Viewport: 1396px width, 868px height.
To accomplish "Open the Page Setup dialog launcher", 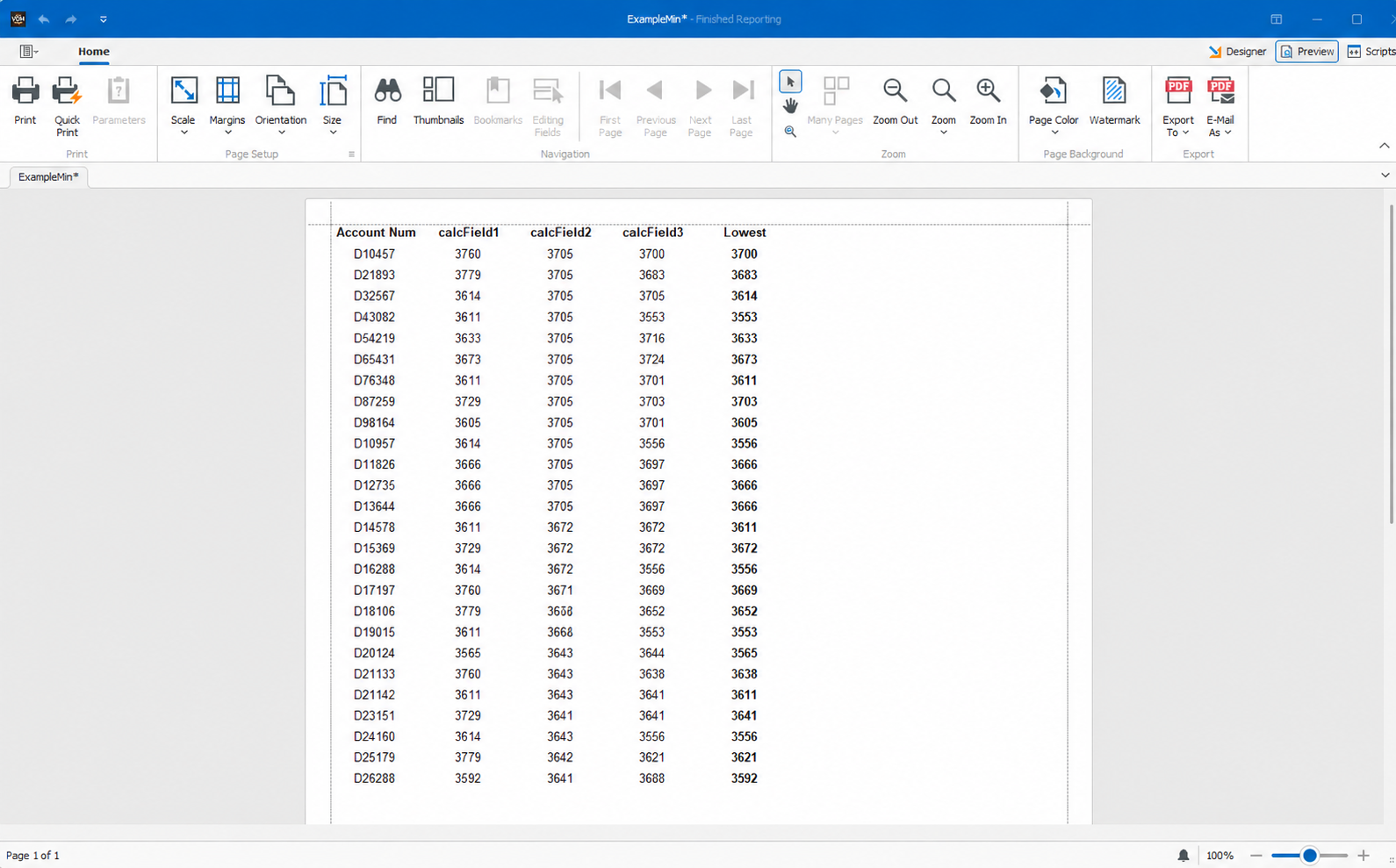I will click(x=351, y=154).
